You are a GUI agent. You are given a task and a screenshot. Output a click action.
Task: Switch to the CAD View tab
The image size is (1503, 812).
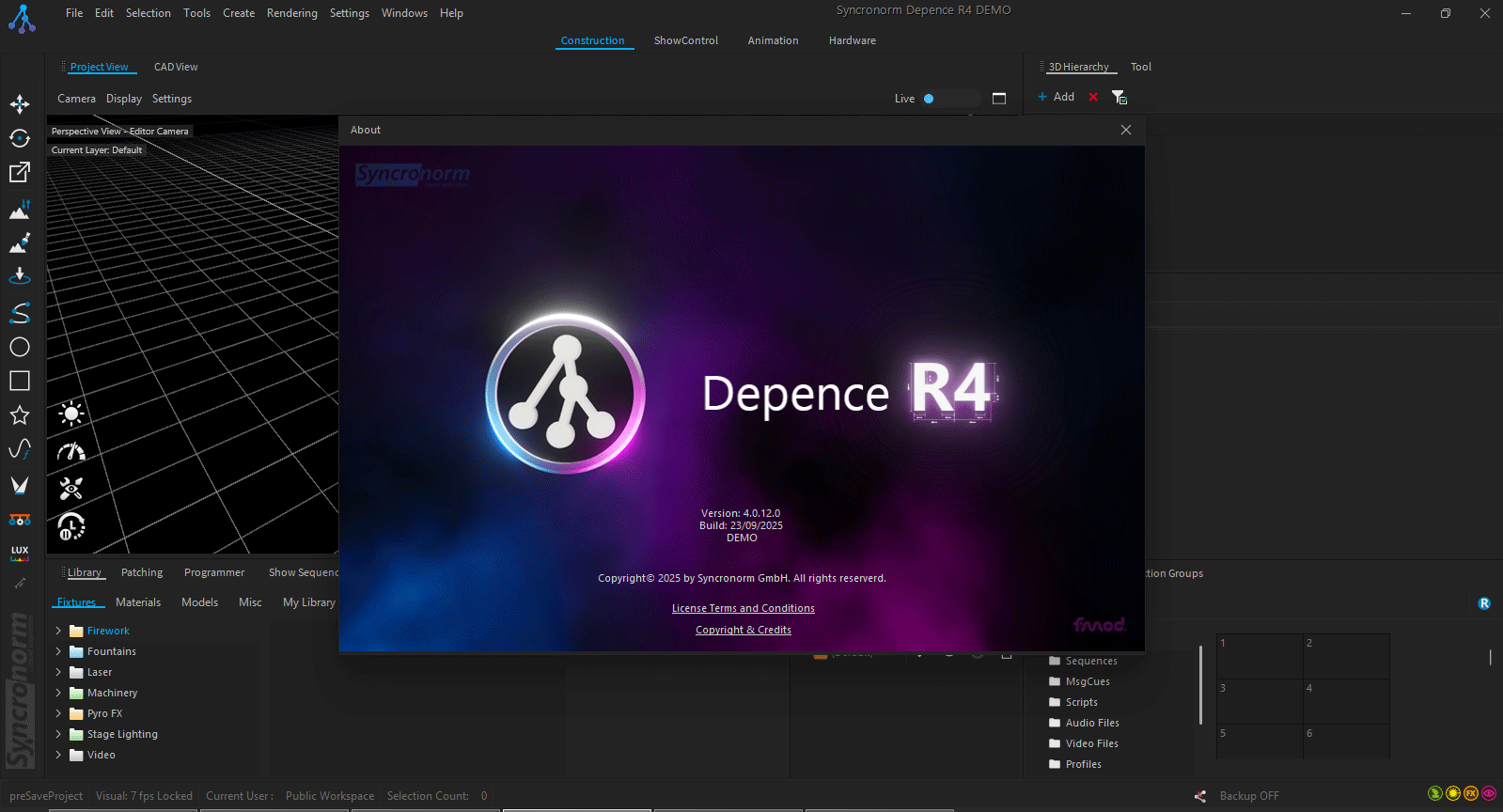click(x=176, y=67)
